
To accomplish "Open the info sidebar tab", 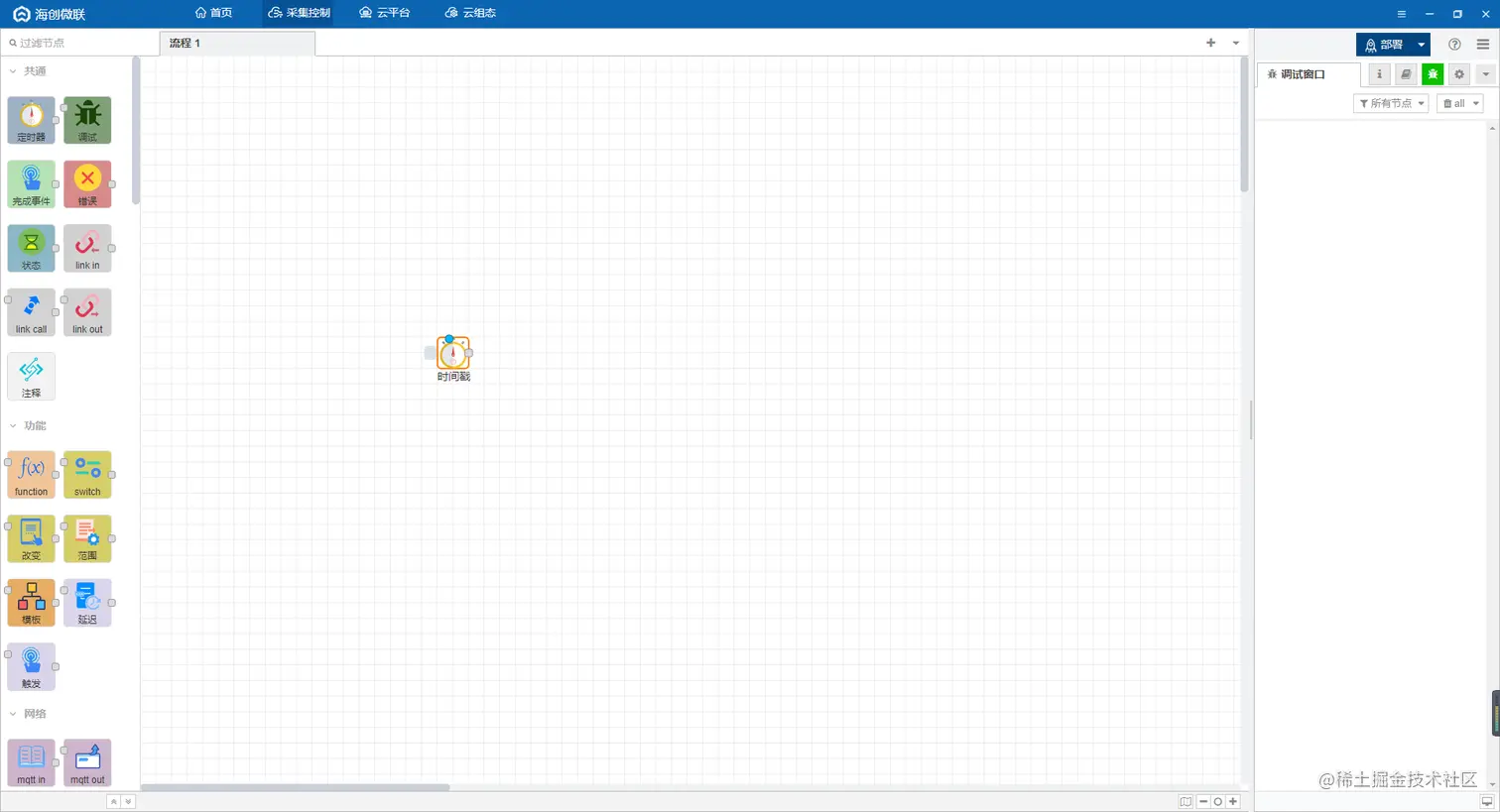I will tap(1379, 74).
